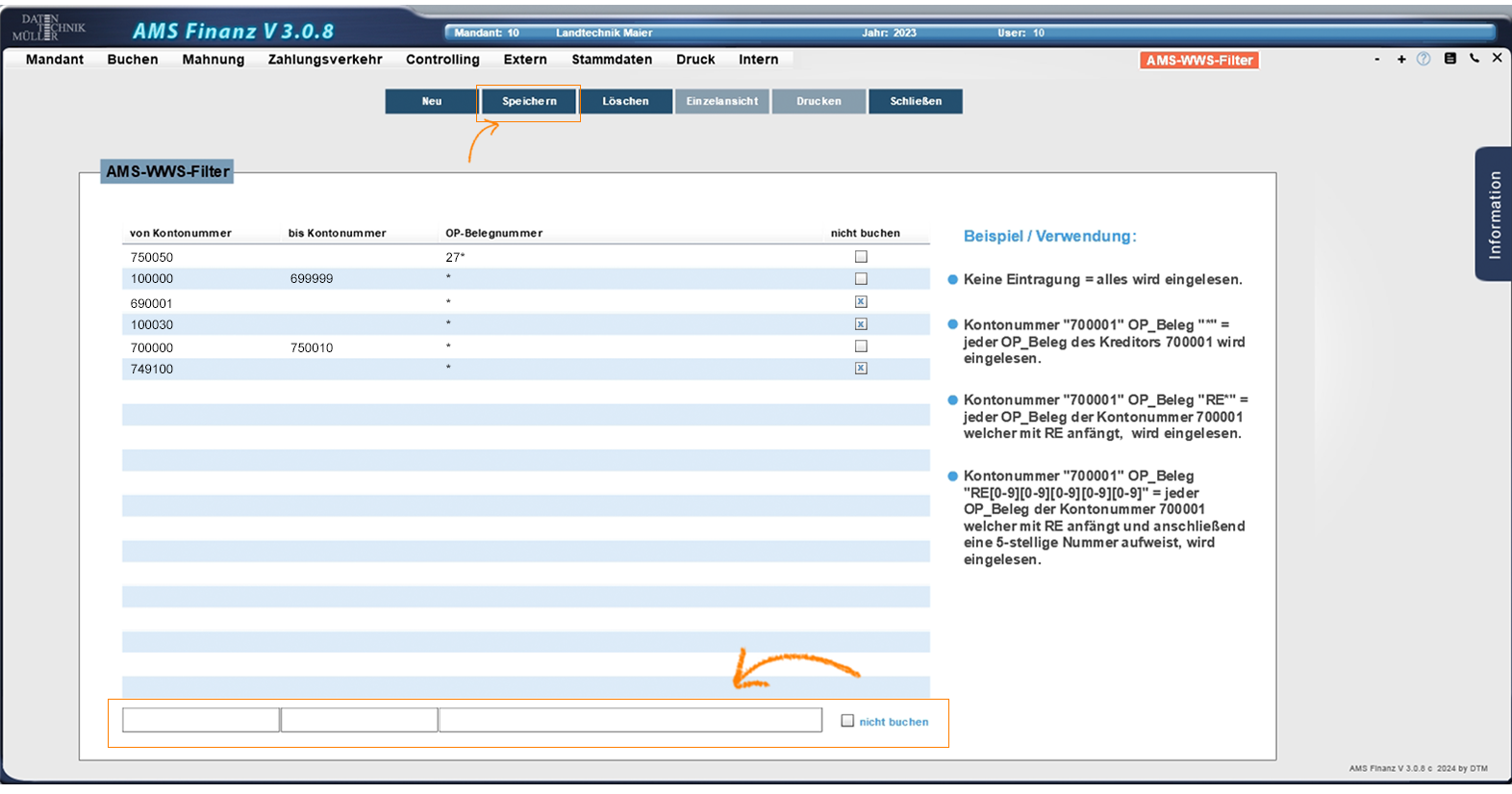Click the Speichern button
Image resolution: width=1512 pixels, height=794 pixels.
529,101
